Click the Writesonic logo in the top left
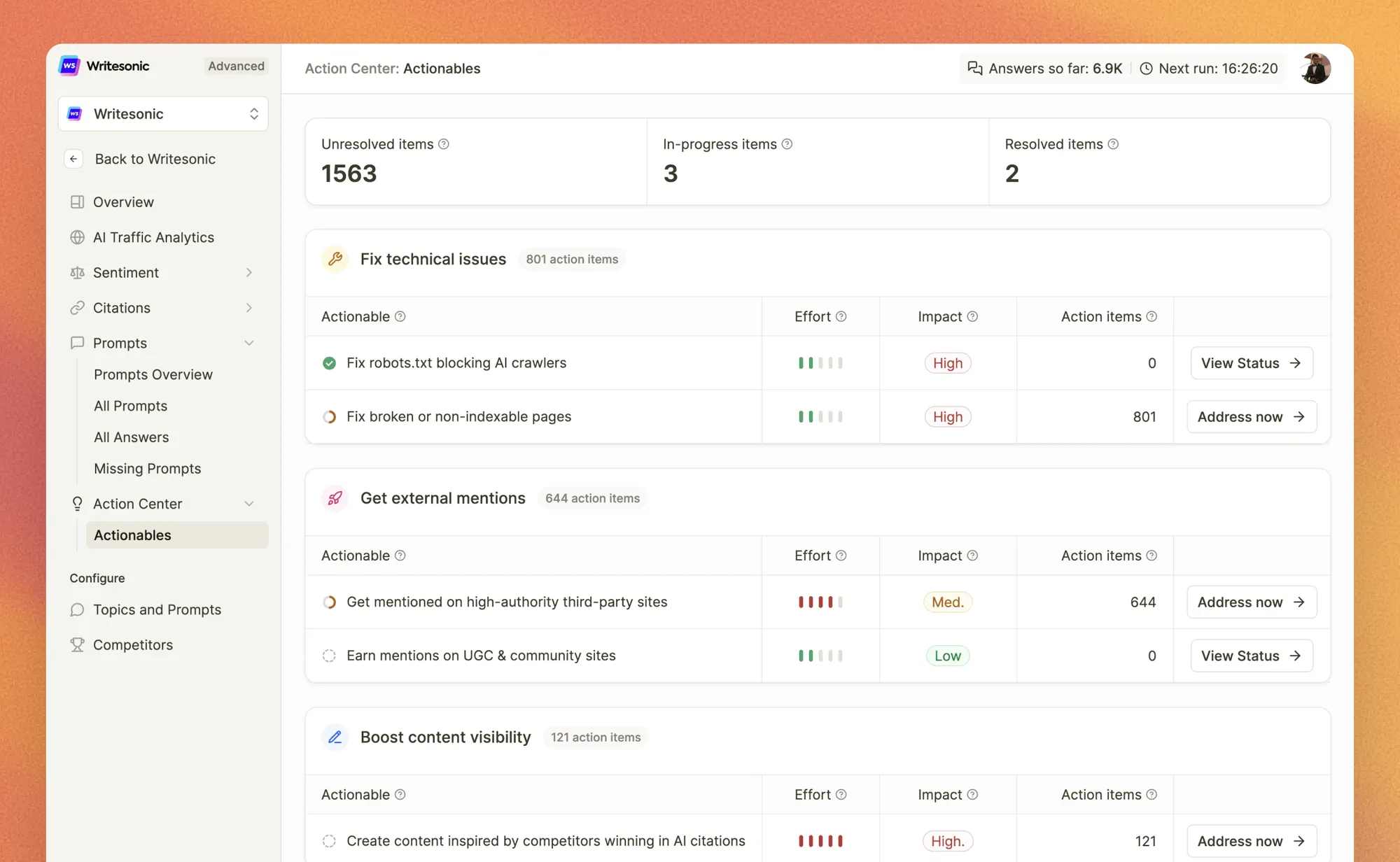This screenshot has width=1400, height=862. pyautogui.click(x=69, y=65)
